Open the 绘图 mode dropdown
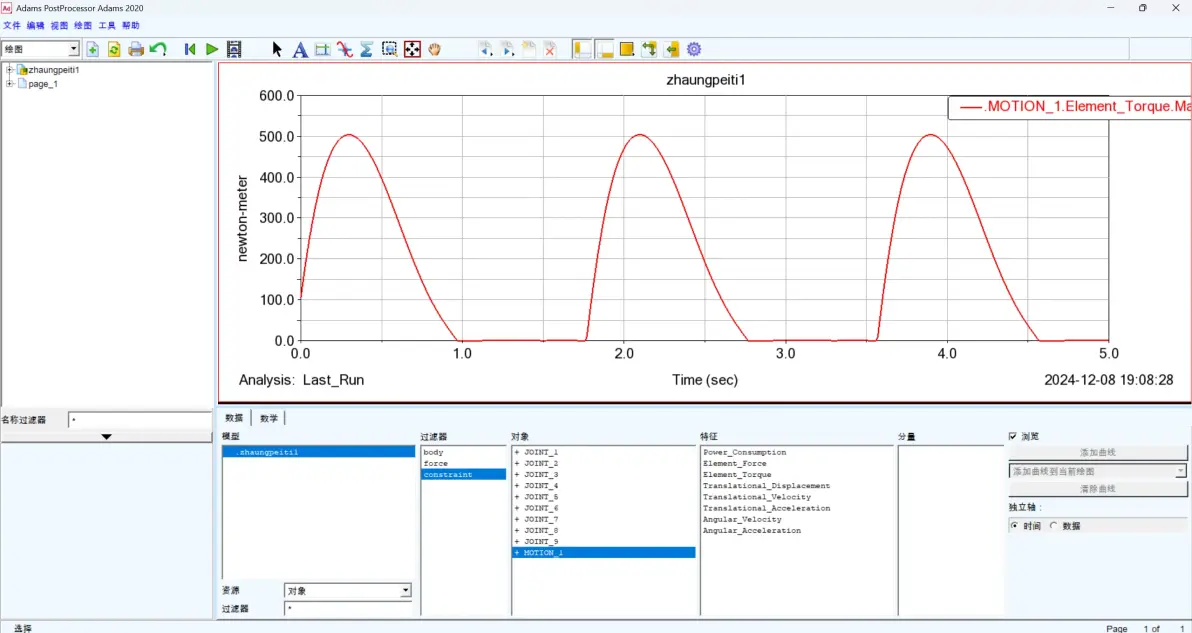 click(40, 49)
